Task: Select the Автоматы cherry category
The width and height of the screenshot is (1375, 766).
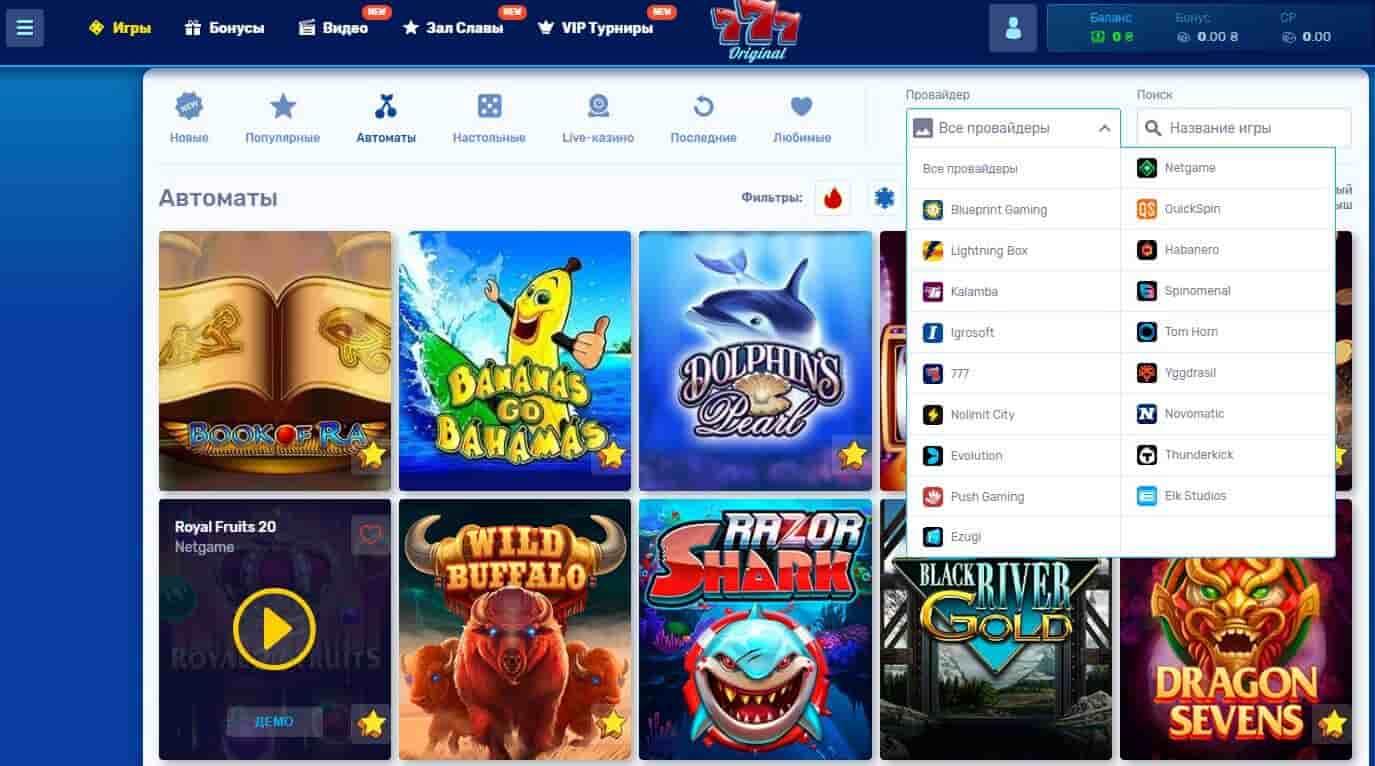Action: (x=386, y=118)
